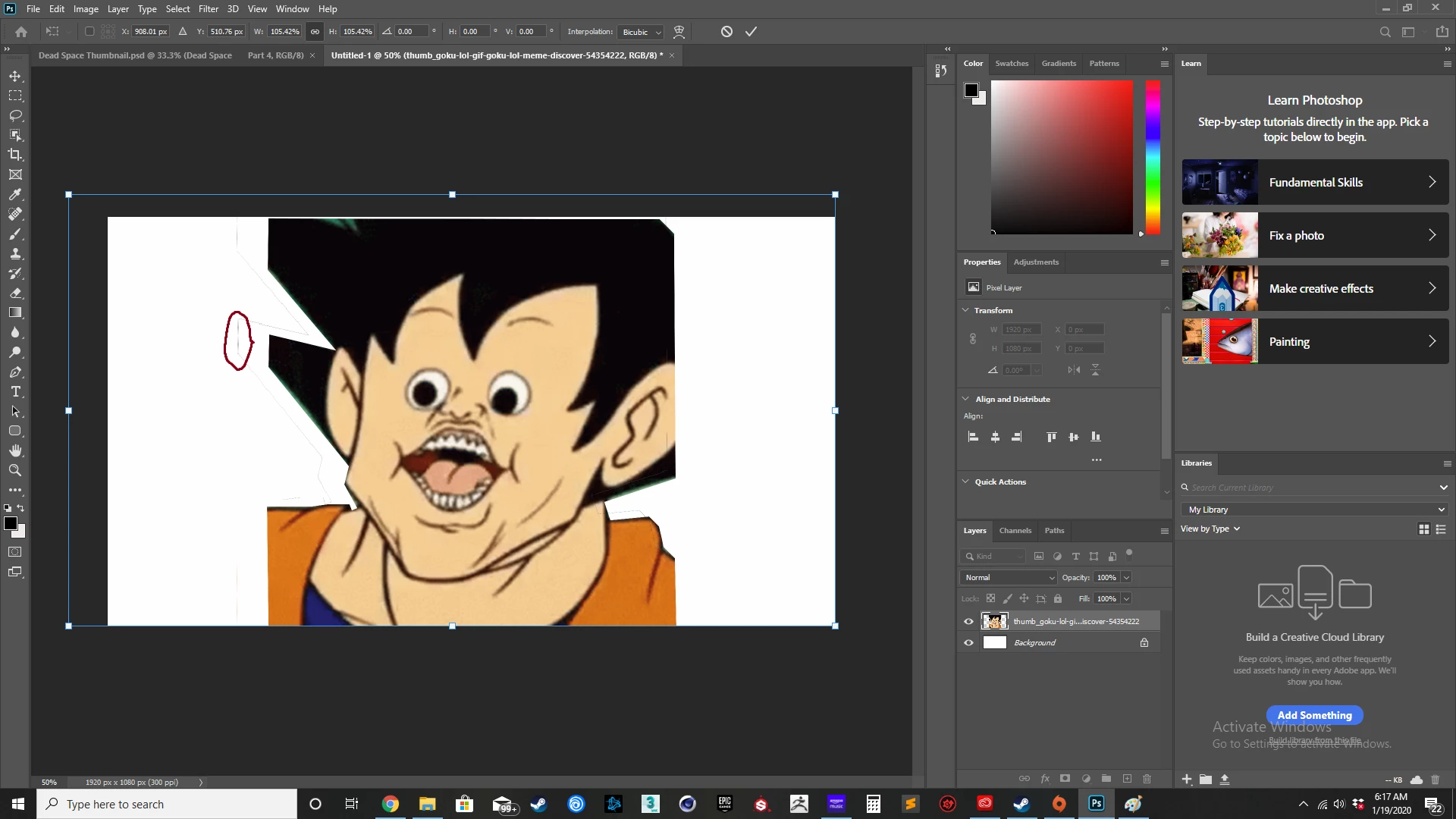Pick the Eyedropper tool

(15, 194)
